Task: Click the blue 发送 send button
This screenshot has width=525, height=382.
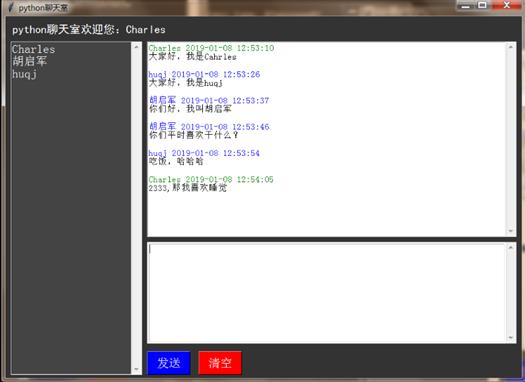Action: click(x=169, y=363)
